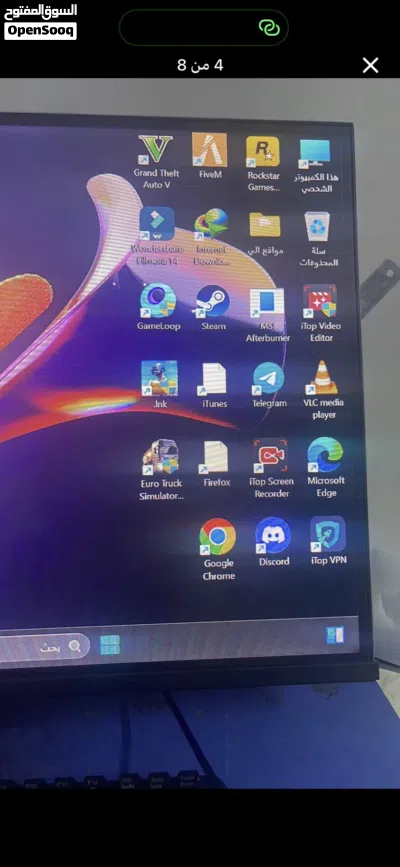Launch Google Chrome from desktop
This screenshot has width=400, height=867.
click(217, 536)
